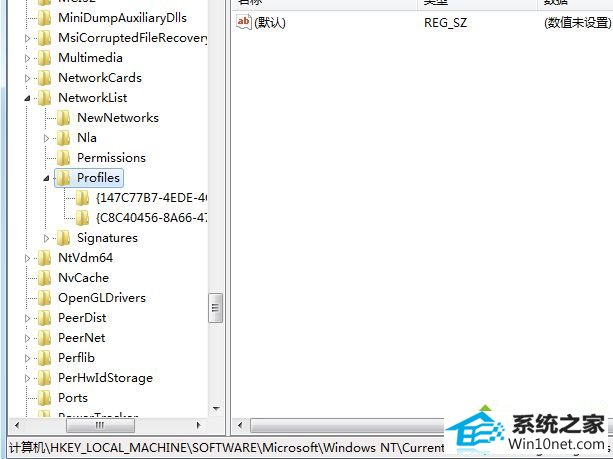Click the tree horizontal scrollbar thumb

tap(100, 425)
